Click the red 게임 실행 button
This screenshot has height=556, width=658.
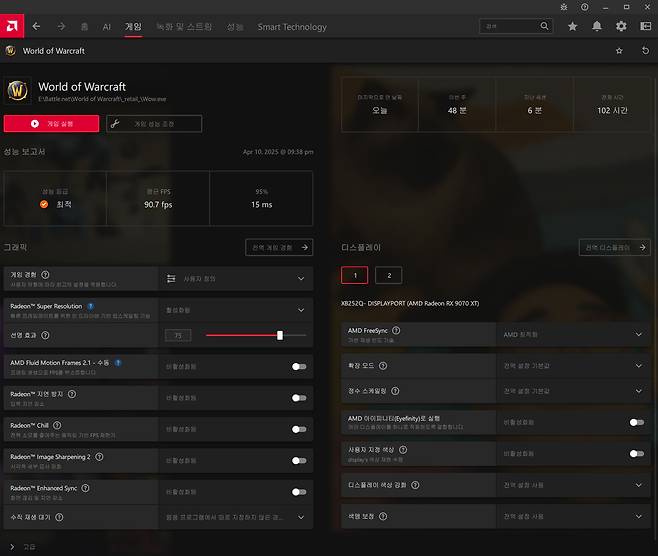[51, 123]
